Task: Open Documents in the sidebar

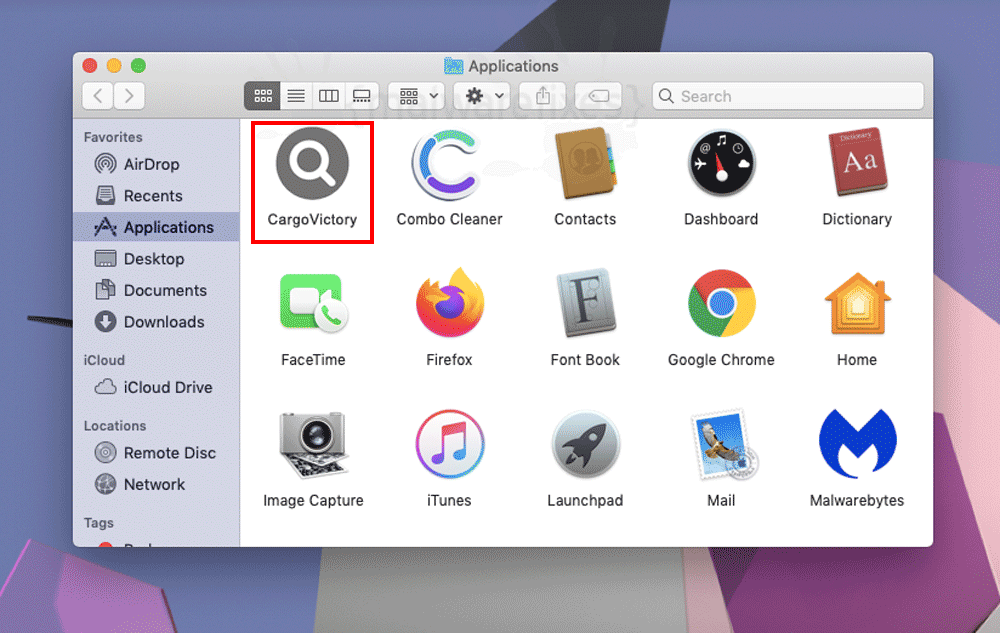Action: tap(156, 290)
